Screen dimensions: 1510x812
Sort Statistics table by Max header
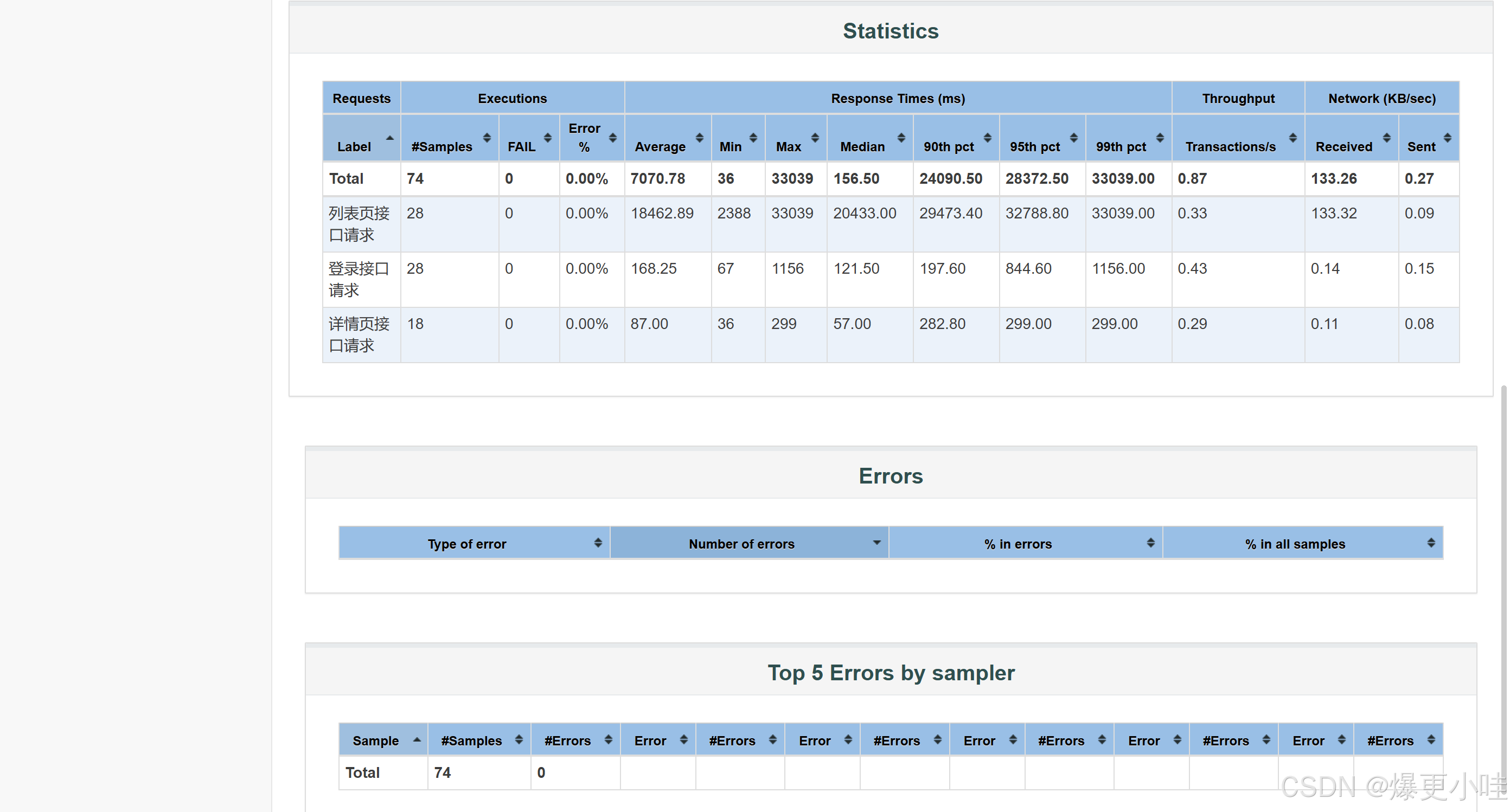(x=789, y=146)
